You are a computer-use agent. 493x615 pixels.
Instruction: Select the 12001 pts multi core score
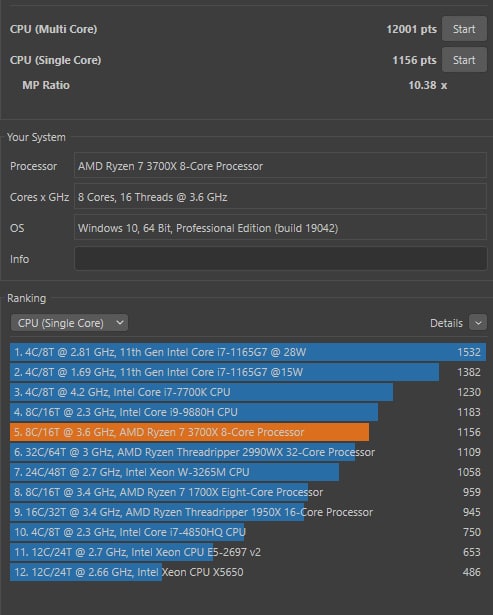pyautogui.click(x=411, y=29)
